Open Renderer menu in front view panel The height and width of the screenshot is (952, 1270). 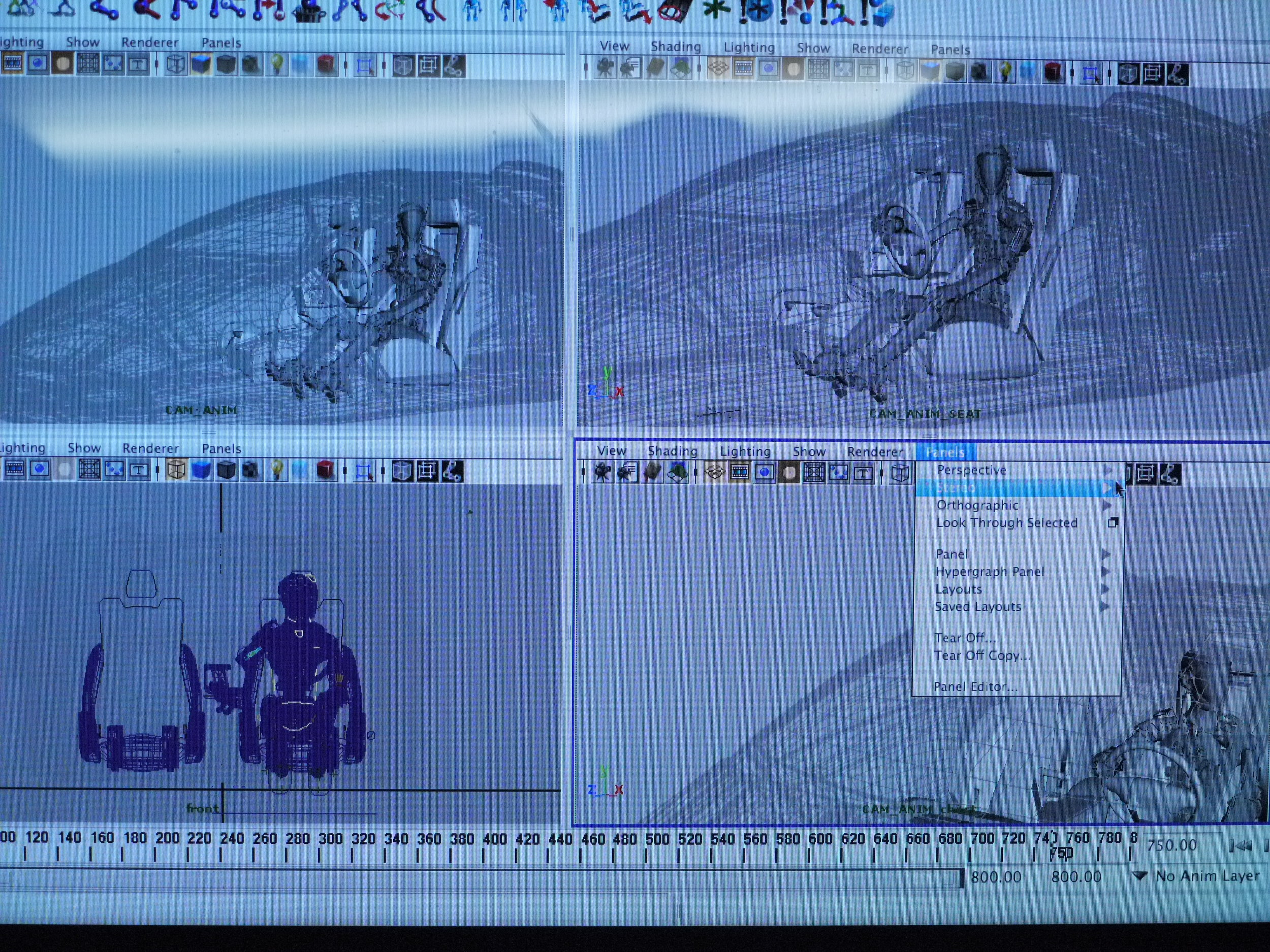click(150, 448)
